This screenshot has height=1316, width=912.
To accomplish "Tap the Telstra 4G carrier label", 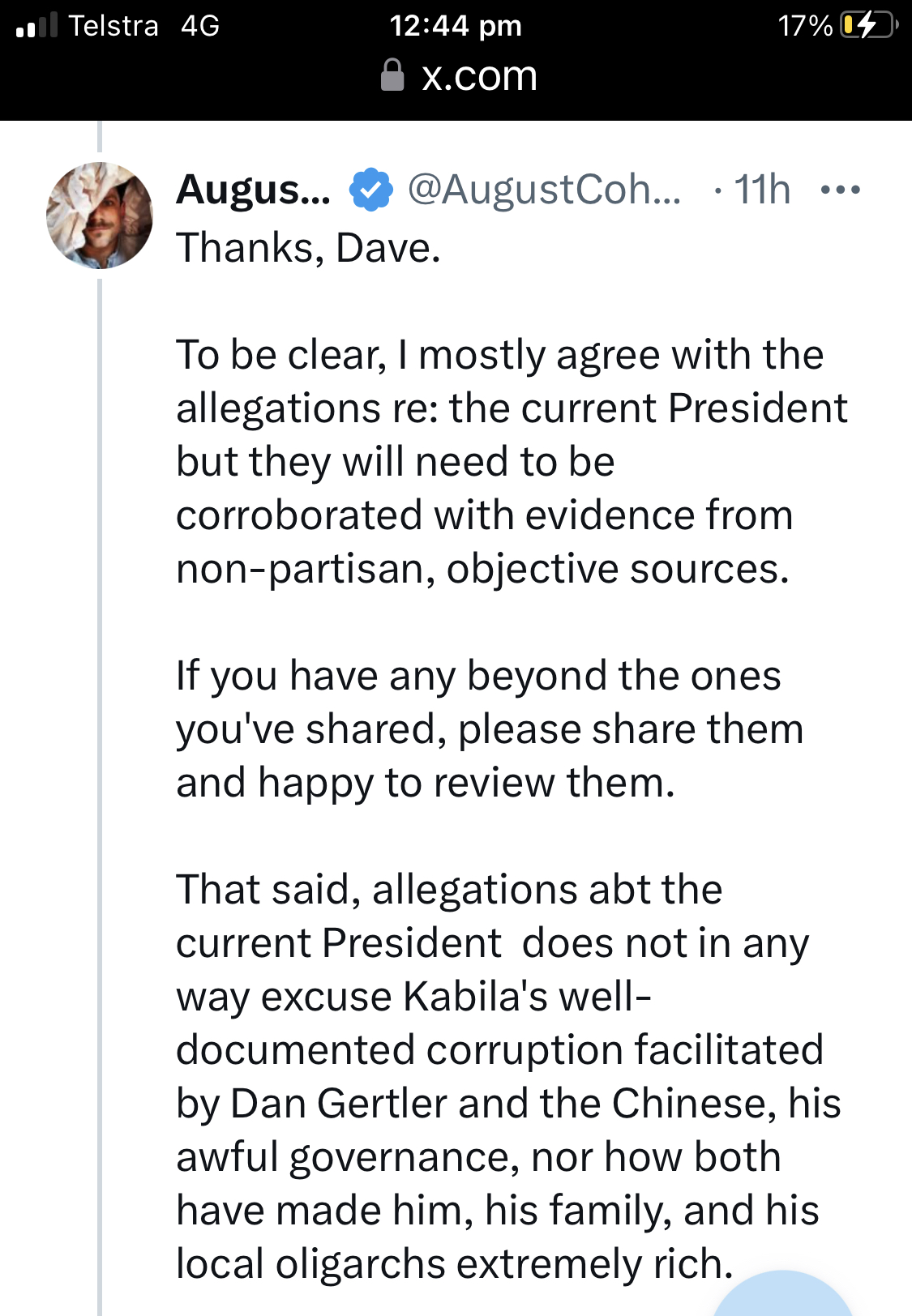I will click(144, 26).
